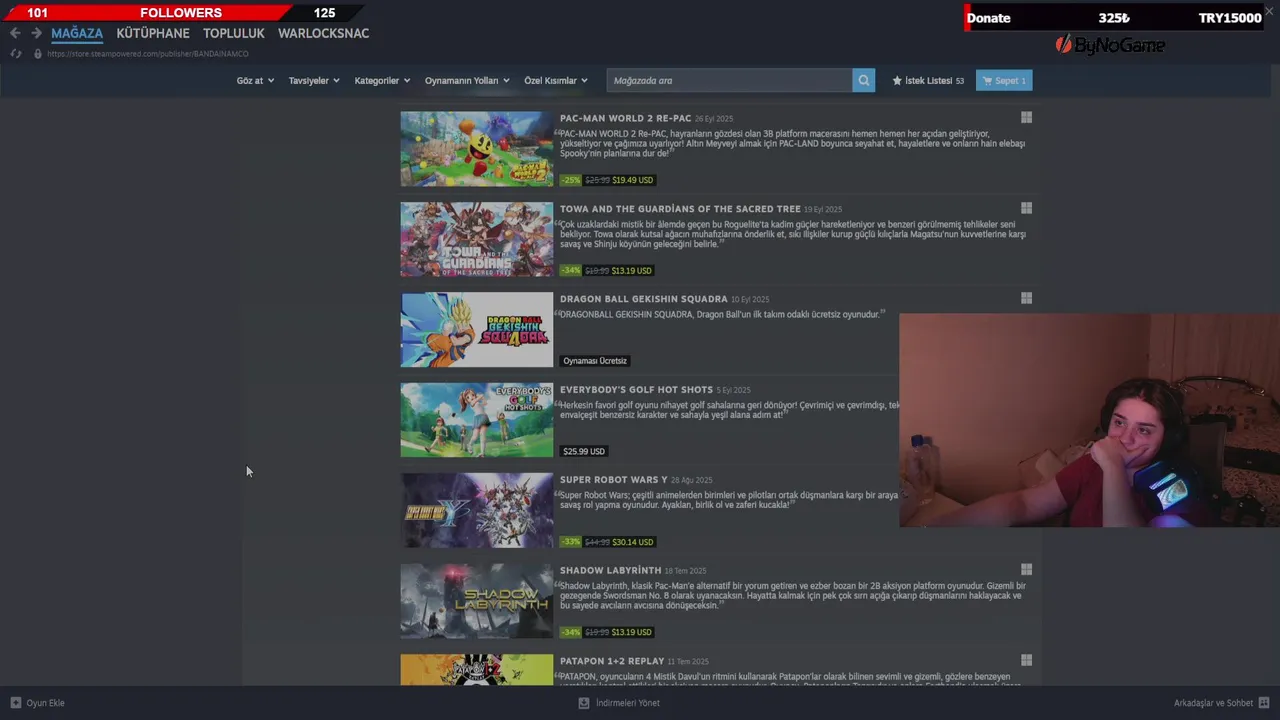Image resolution: width=1280 pixels, height=720 pixels.
Task: Open the wishlist star icon
Action: pos(897,81)
